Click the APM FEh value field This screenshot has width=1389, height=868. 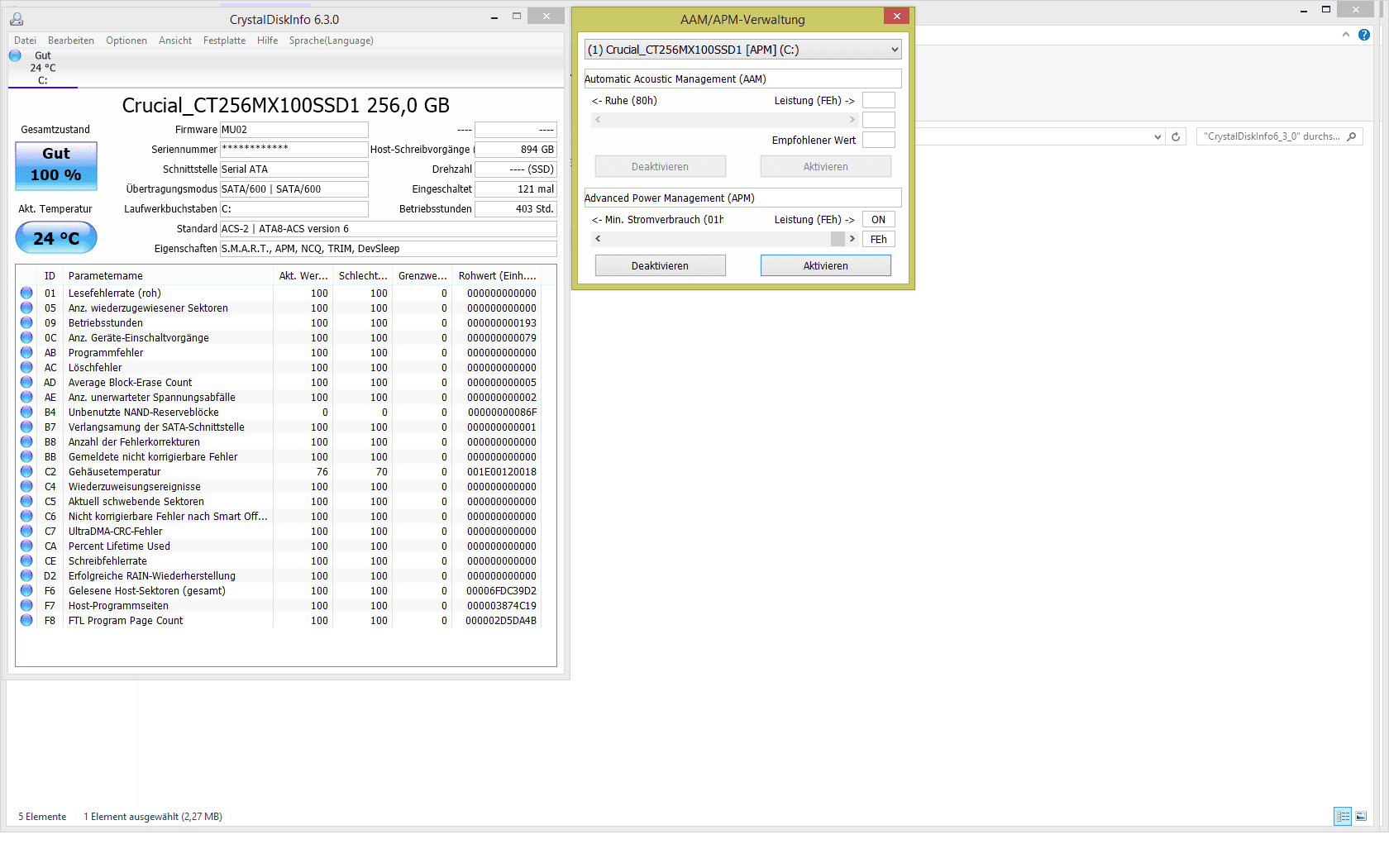[878, 239]
